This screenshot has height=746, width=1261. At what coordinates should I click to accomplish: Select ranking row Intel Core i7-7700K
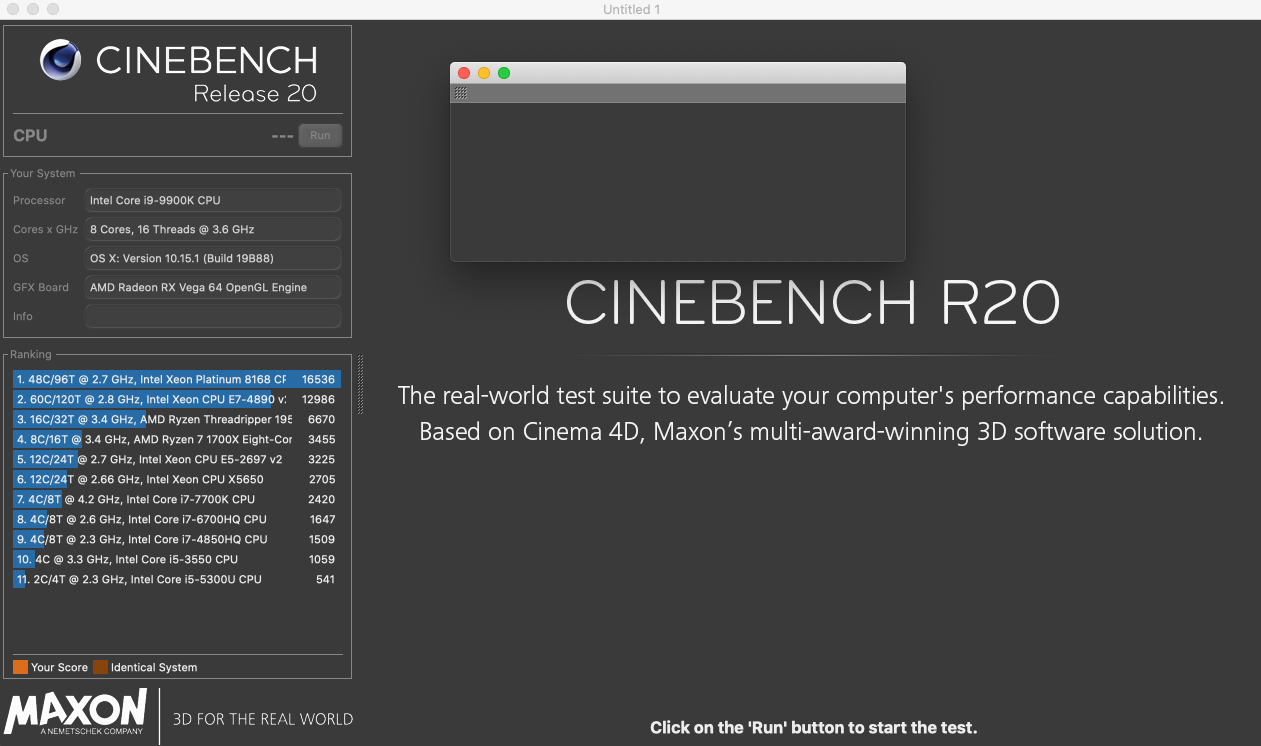pyautogui.click(x=177, y=500)
